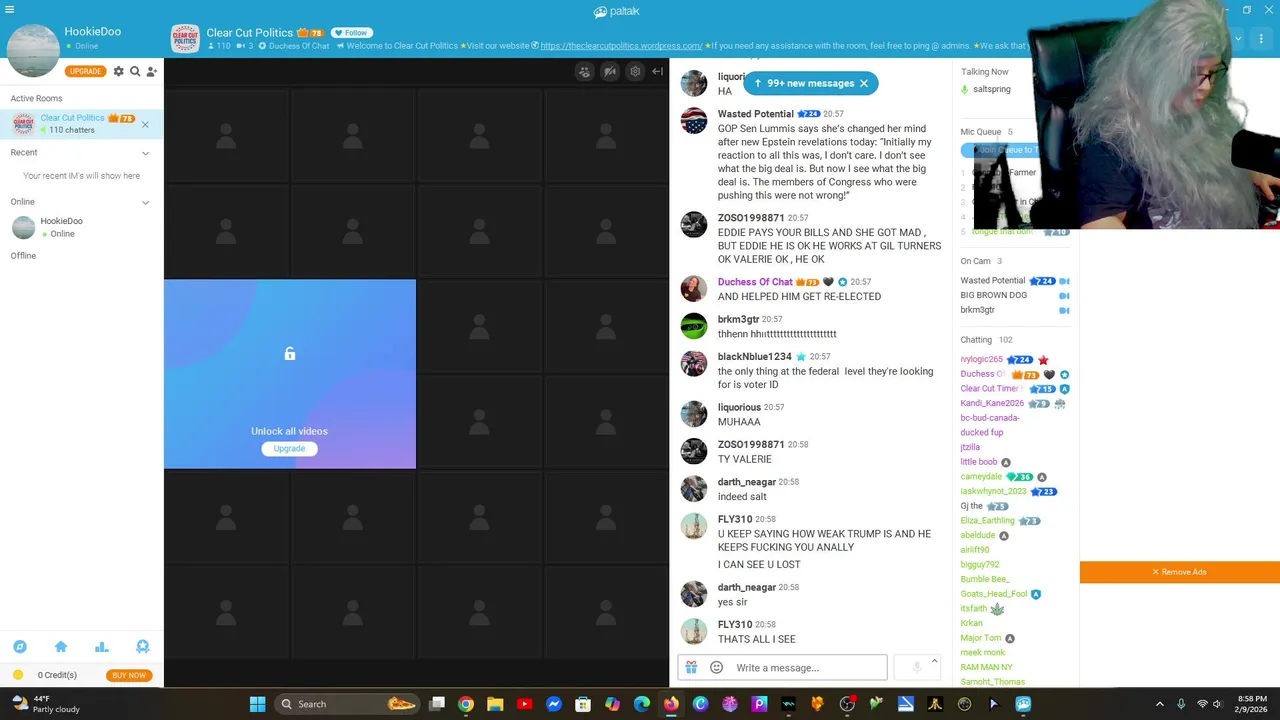The width and height of the screenshot is (1280, 720).
Task: Click Remove Ads banner
Action: pos(1180,572)
